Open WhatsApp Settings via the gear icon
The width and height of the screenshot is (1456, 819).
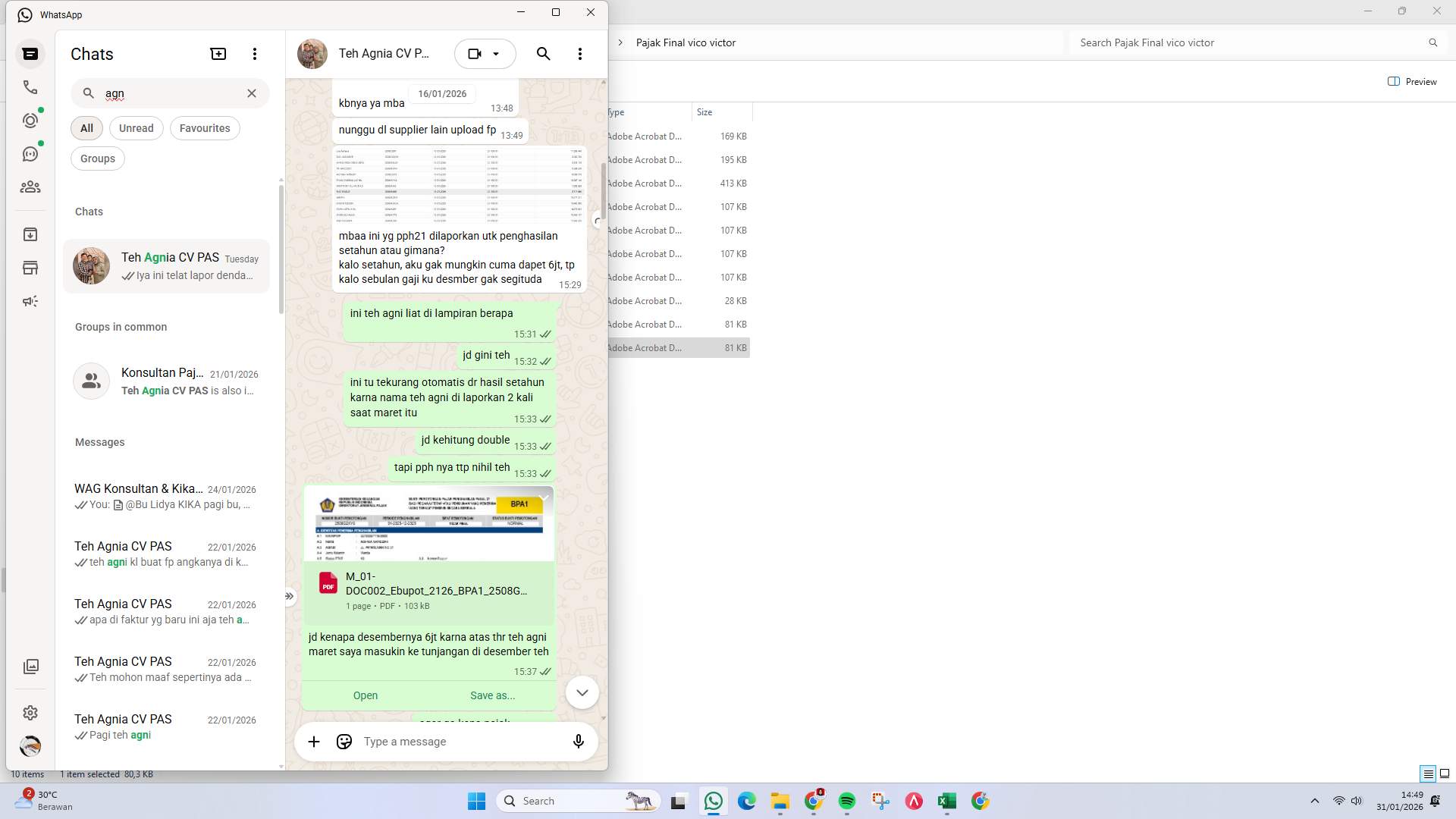pyautogui.click(x=30, y=713)
